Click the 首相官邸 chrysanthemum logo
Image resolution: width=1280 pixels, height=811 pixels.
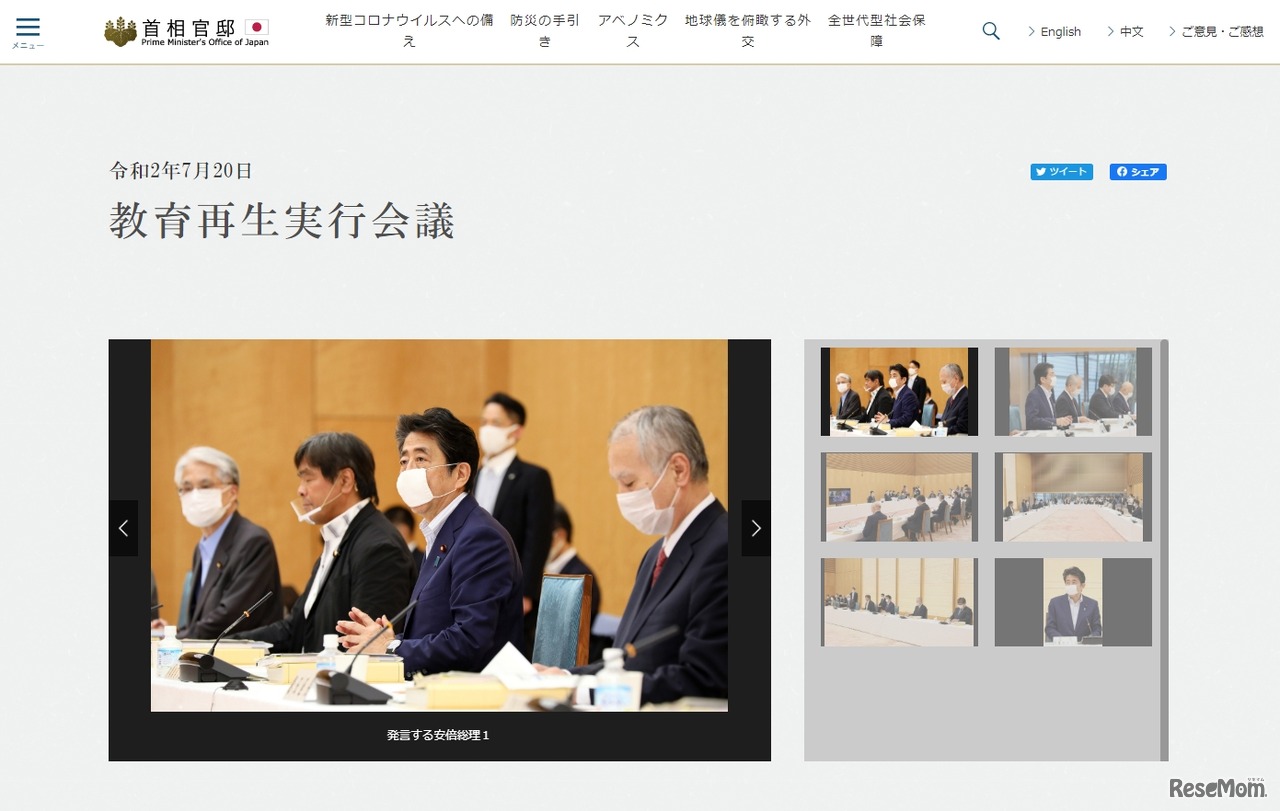pyautogui.click(x=120, y=30)
